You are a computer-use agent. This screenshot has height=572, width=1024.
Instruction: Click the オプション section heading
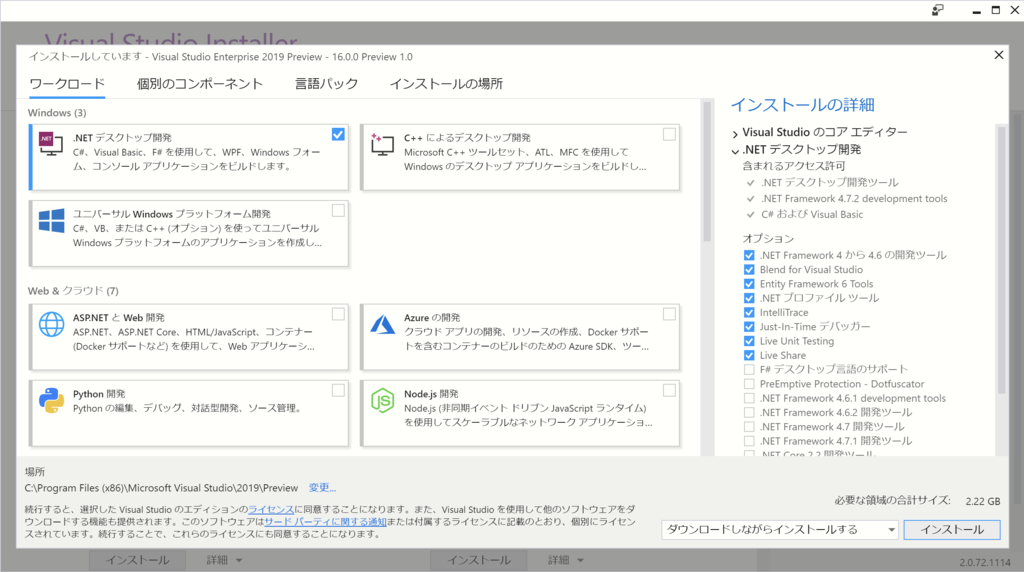[768, 238]
